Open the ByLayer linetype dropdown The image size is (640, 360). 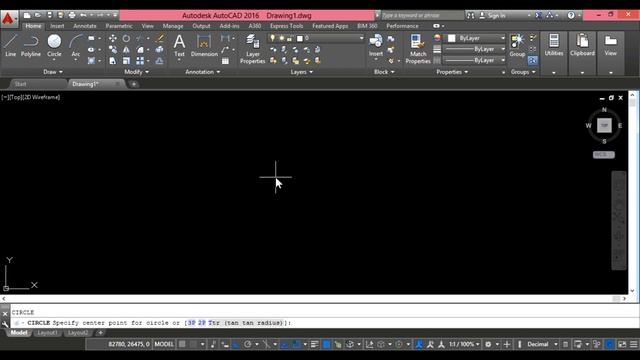[475, 60]
